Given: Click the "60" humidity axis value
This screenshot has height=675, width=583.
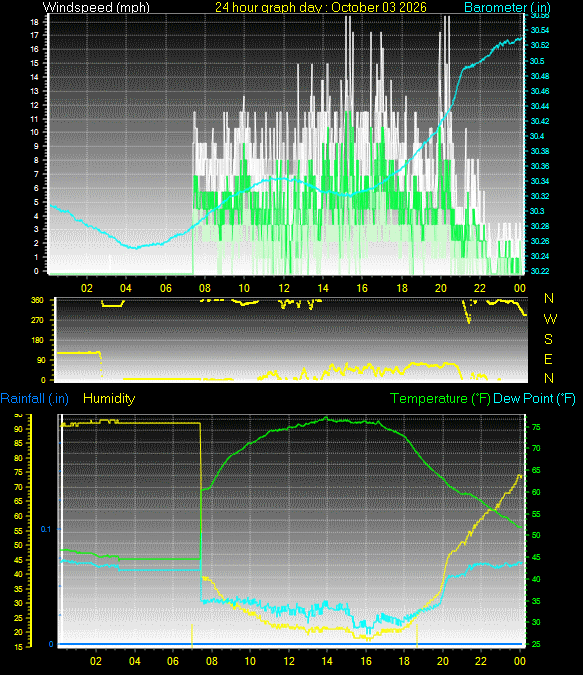Looking at the screenshot, I should pos(18,516).
